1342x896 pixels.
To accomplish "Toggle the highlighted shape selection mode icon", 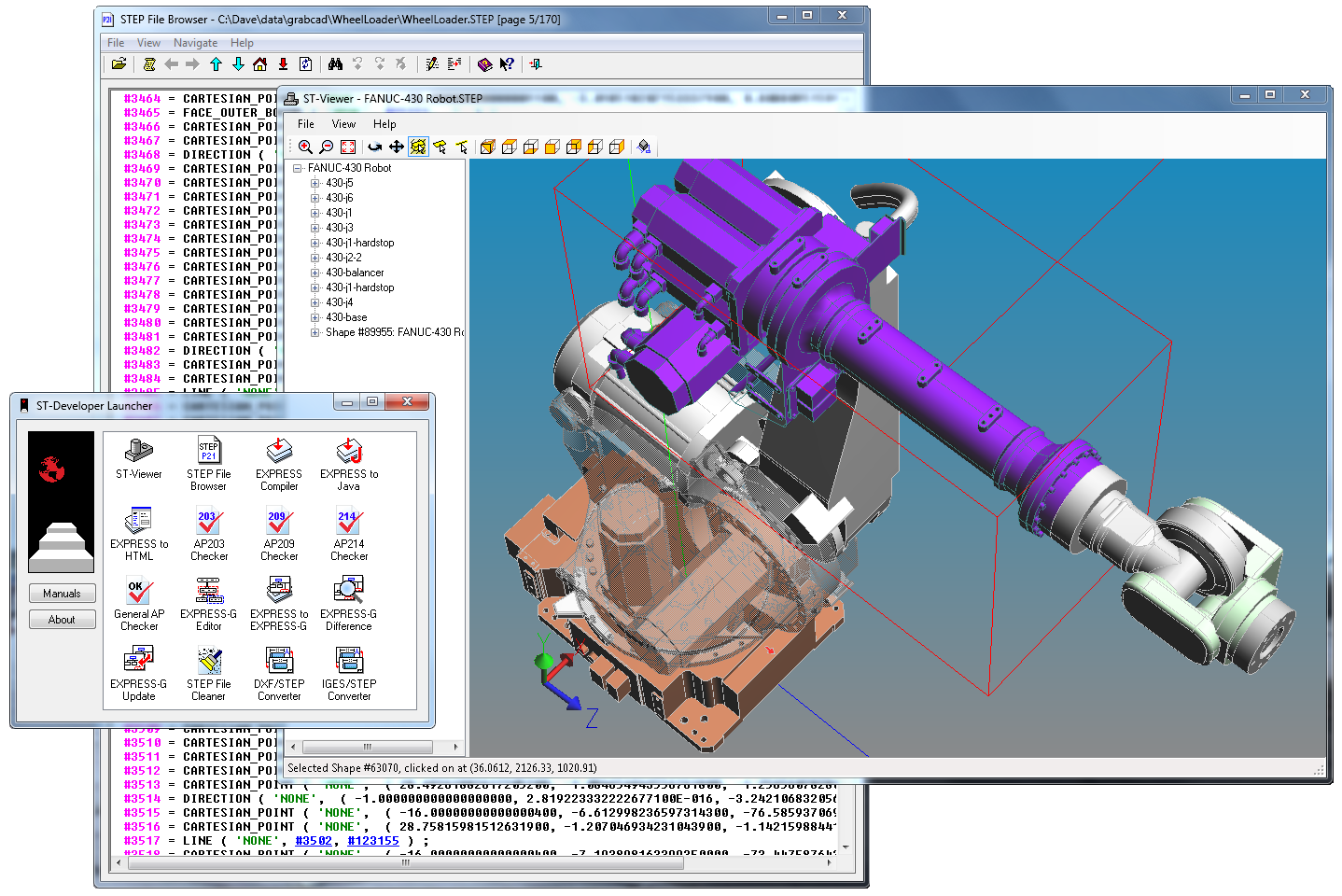I will [418, 147].
